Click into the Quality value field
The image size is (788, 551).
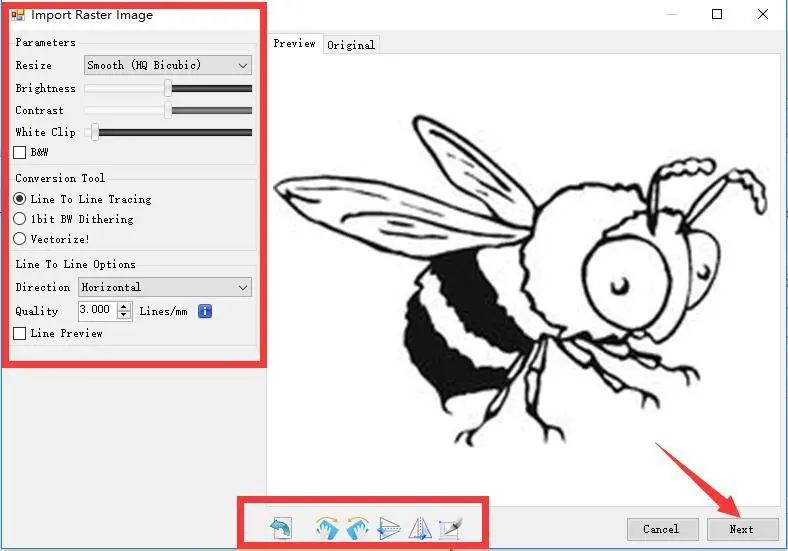point(98,310)
